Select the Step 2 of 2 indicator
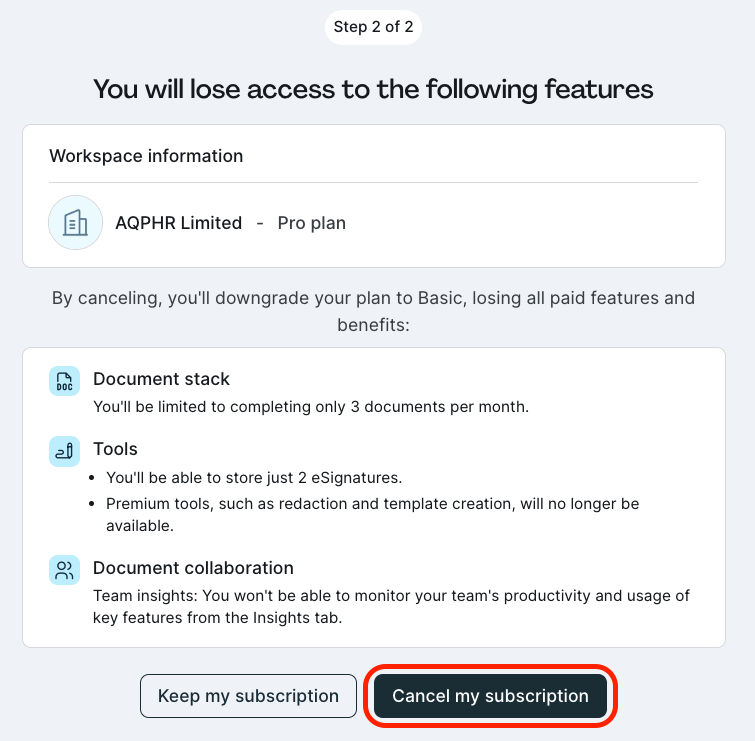 point(373,27)
